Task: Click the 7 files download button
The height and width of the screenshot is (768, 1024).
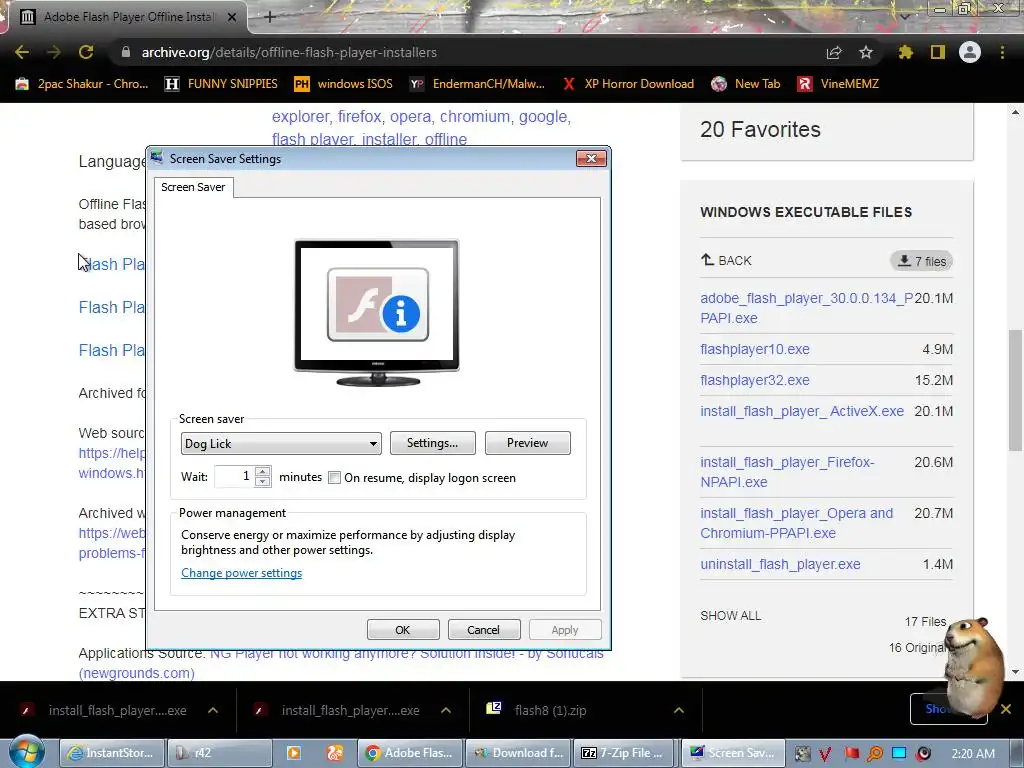Action: pyautogui.click(x=921, y=261)
